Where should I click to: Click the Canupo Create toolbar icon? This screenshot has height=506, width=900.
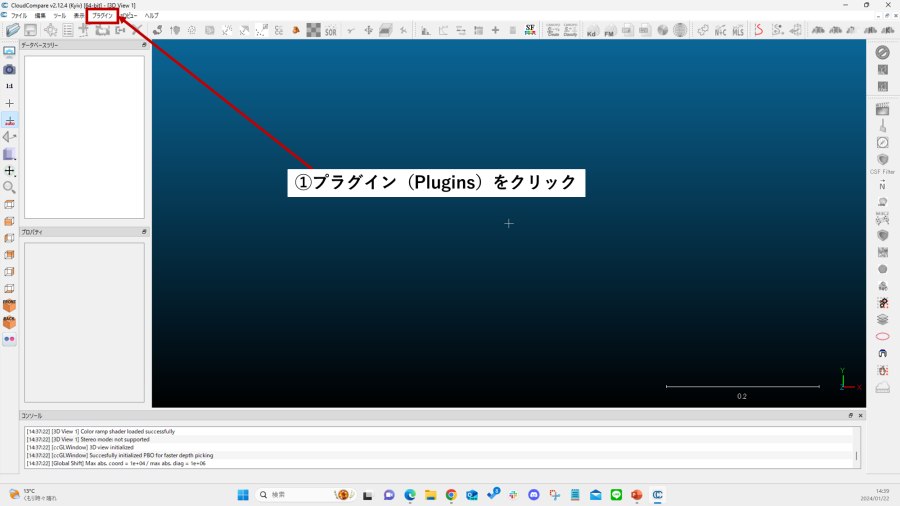553,30
